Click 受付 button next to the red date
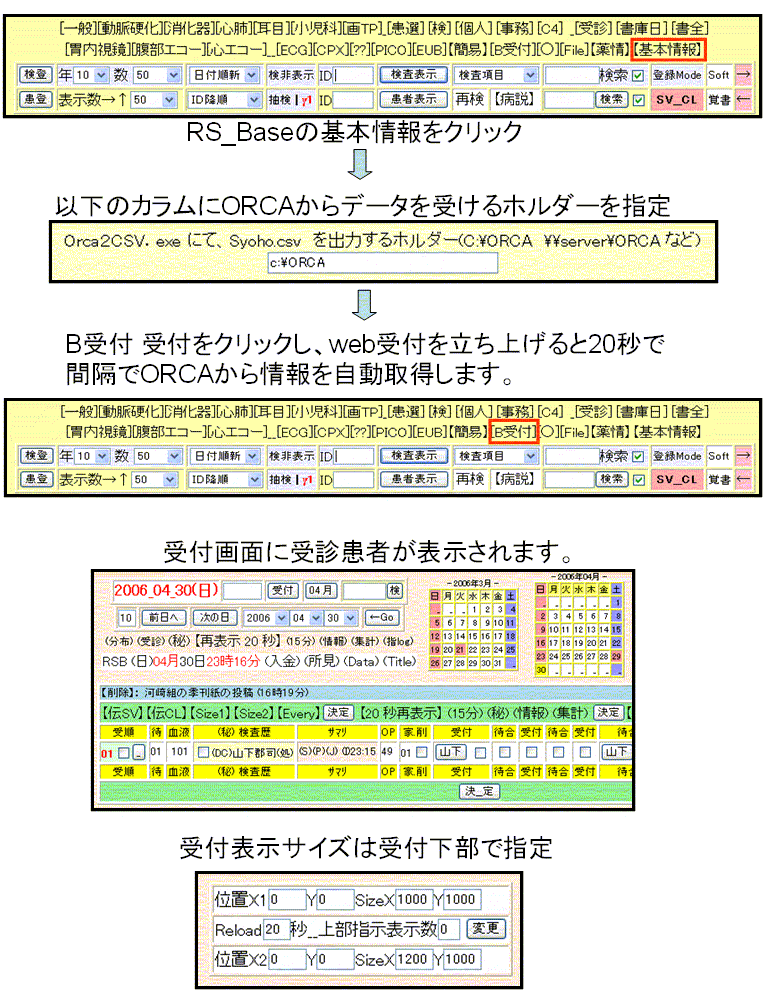This screenshot has width=764, height=997. coord(283,590)
